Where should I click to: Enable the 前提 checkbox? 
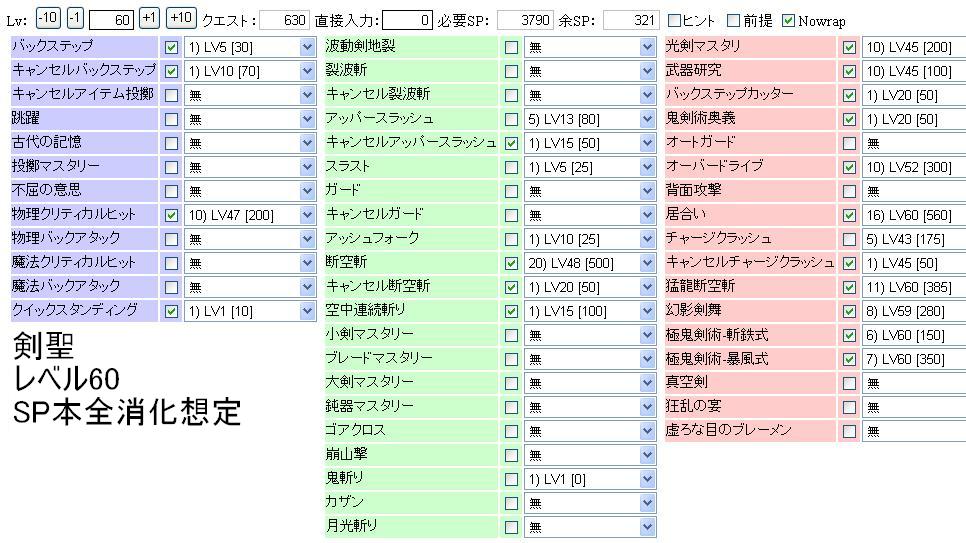pyautogui.click(x=733, y=21)
